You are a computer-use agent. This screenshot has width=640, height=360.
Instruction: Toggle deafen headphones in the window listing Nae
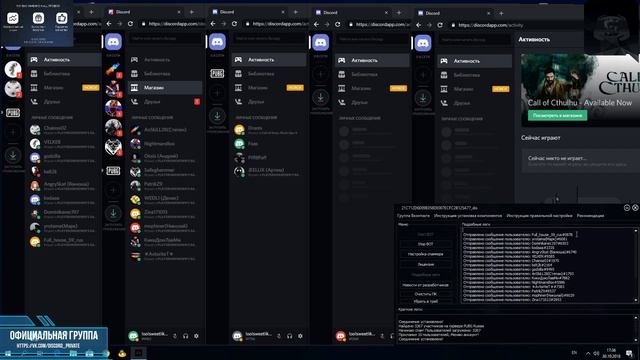pos(289,336)
